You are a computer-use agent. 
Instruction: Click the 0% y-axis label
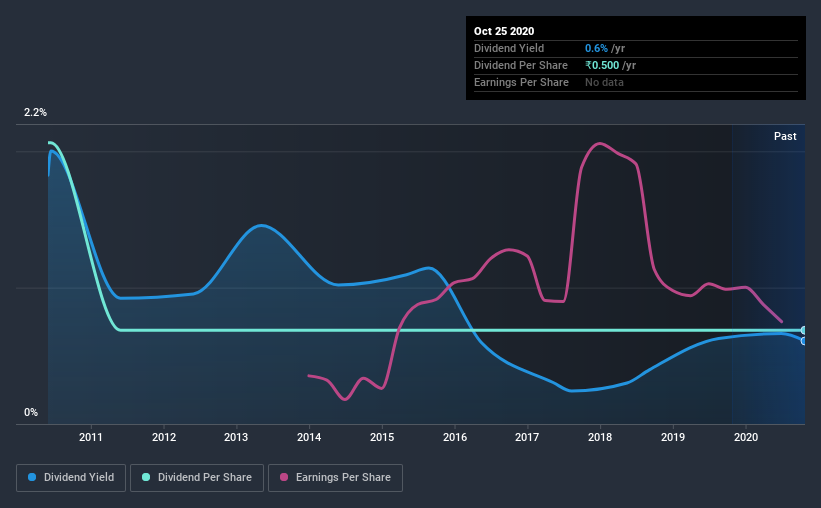31,413
